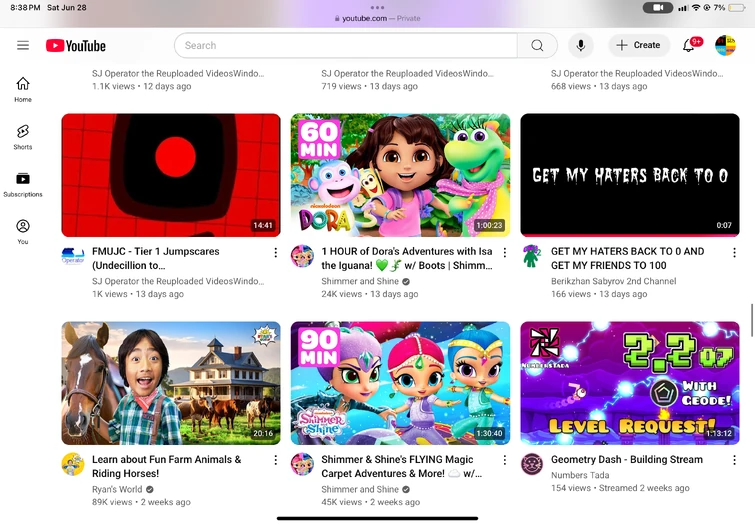Open options for GET MY HATERS video
Image resolution: width=755 pixels, height=525 pixels.
(734, 252)
